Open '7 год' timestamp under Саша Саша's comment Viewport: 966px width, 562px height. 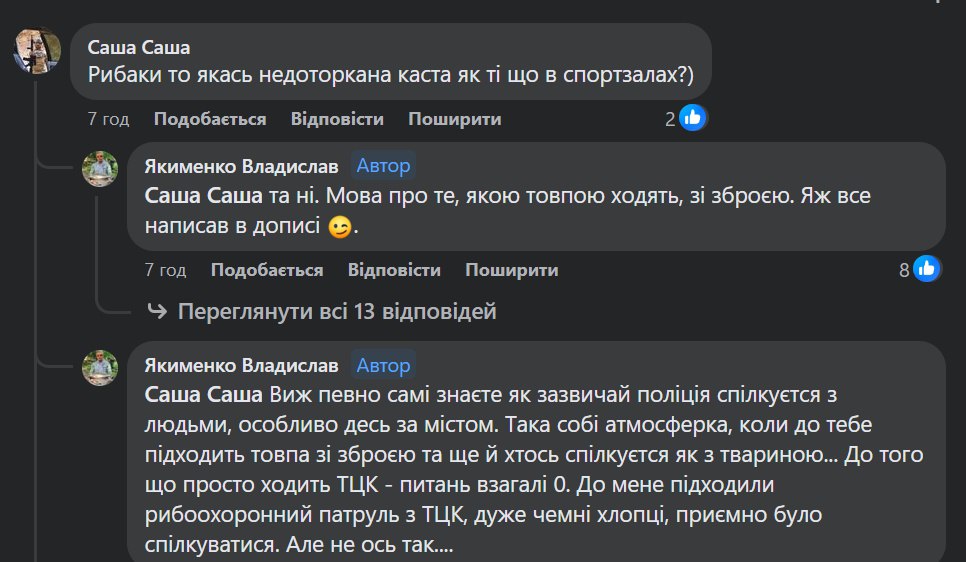point(108,119)
